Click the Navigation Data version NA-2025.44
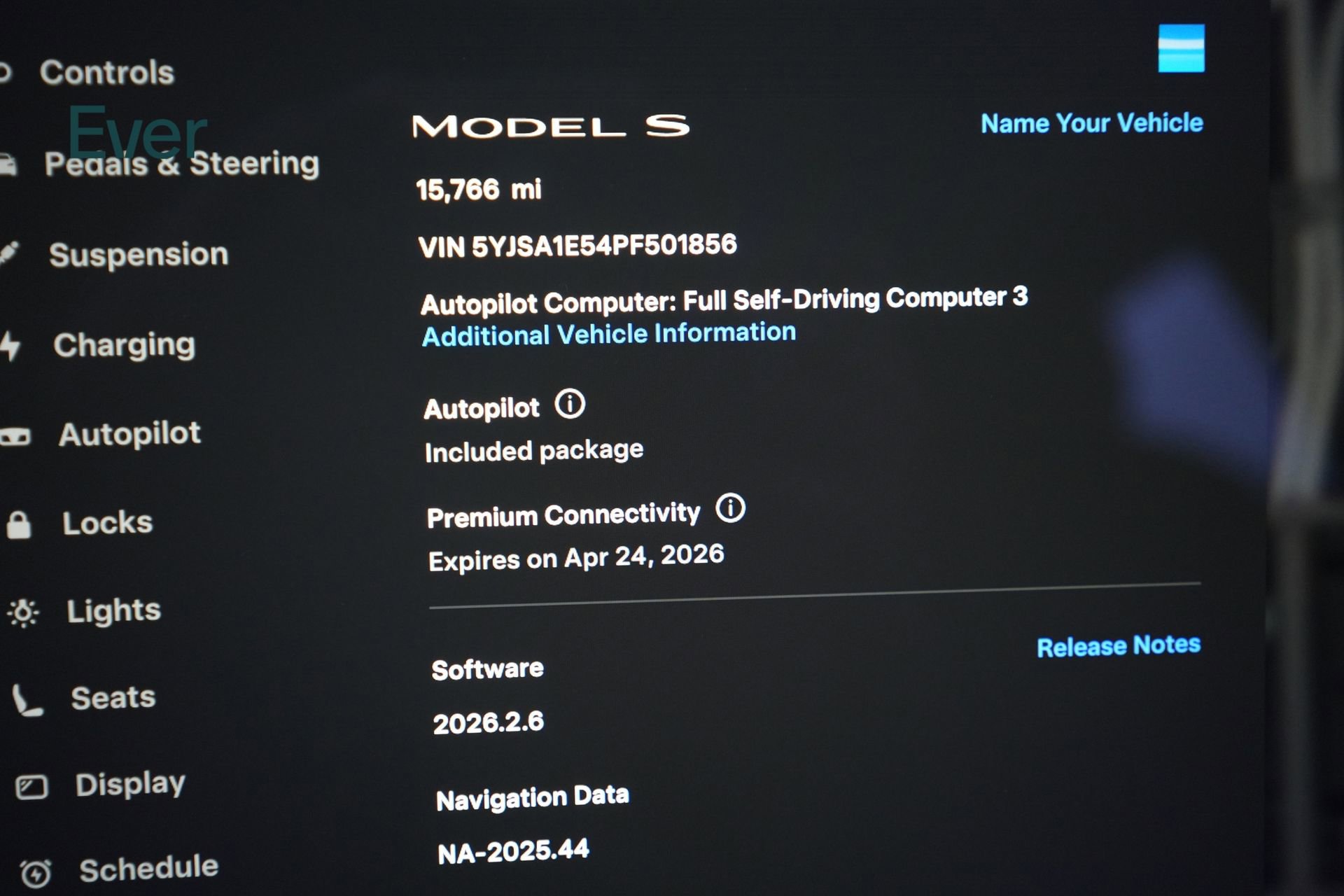The width and height of the screenshot is (1344, 896). coord(513,851)
